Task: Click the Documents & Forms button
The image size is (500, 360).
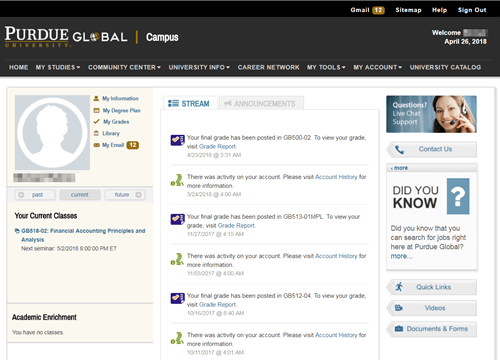Action: coord(432,329)
